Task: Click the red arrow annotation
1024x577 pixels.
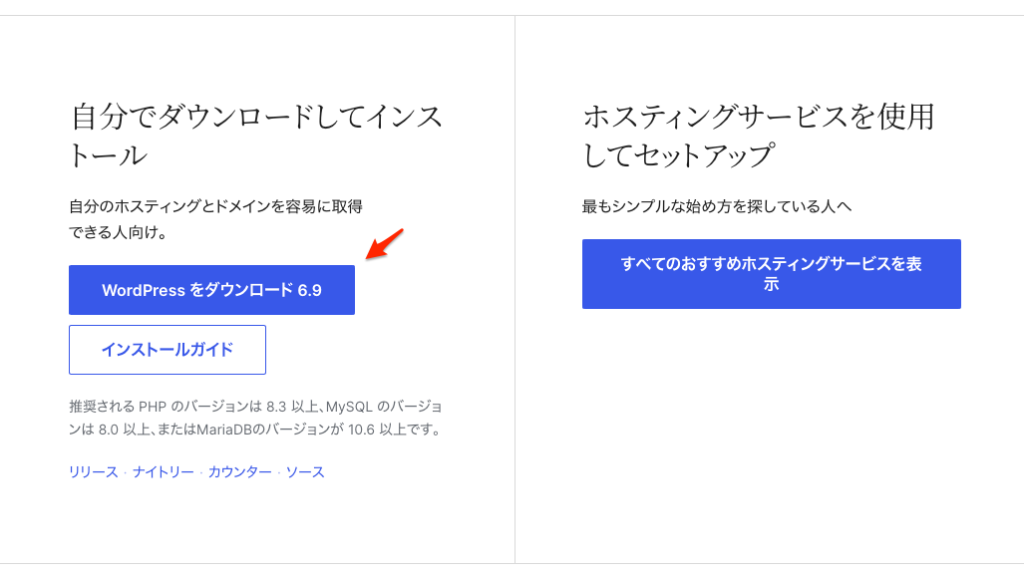Action: 385,244
